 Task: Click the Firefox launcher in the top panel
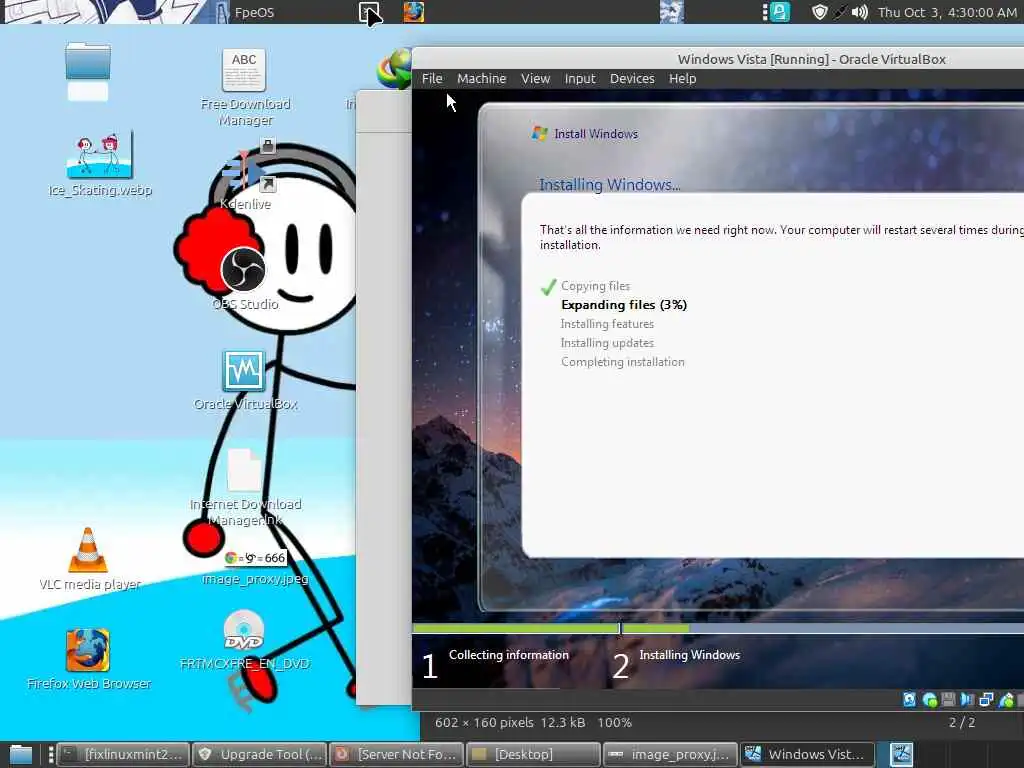[x=413, y=12]
